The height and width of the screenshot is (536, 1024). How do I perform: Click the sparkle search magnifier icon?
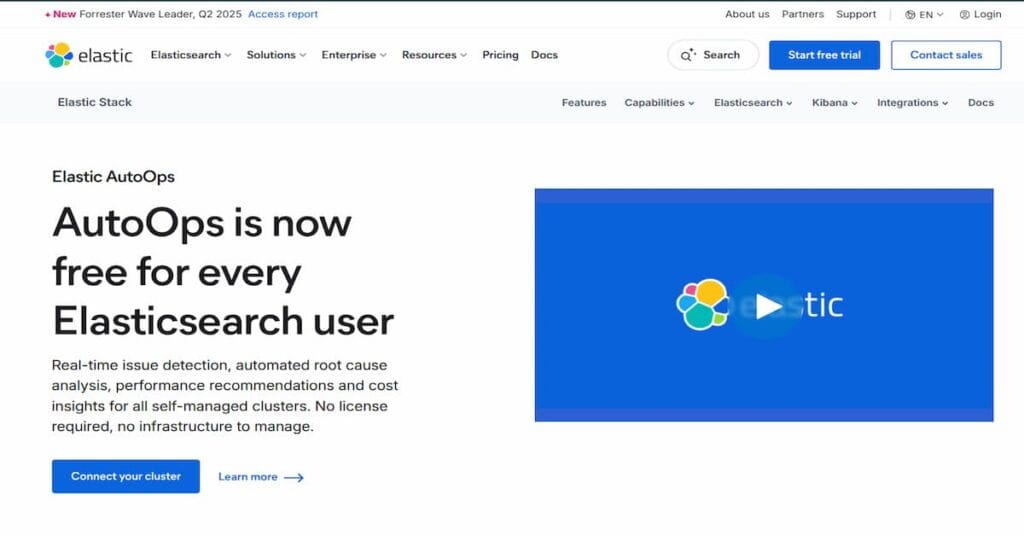(688, 55)
